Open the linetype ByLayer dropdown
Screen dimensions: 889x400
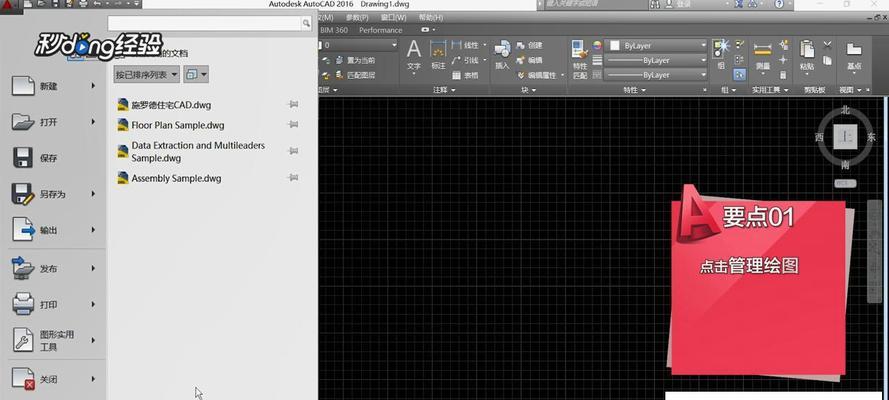tap(656, 75)
